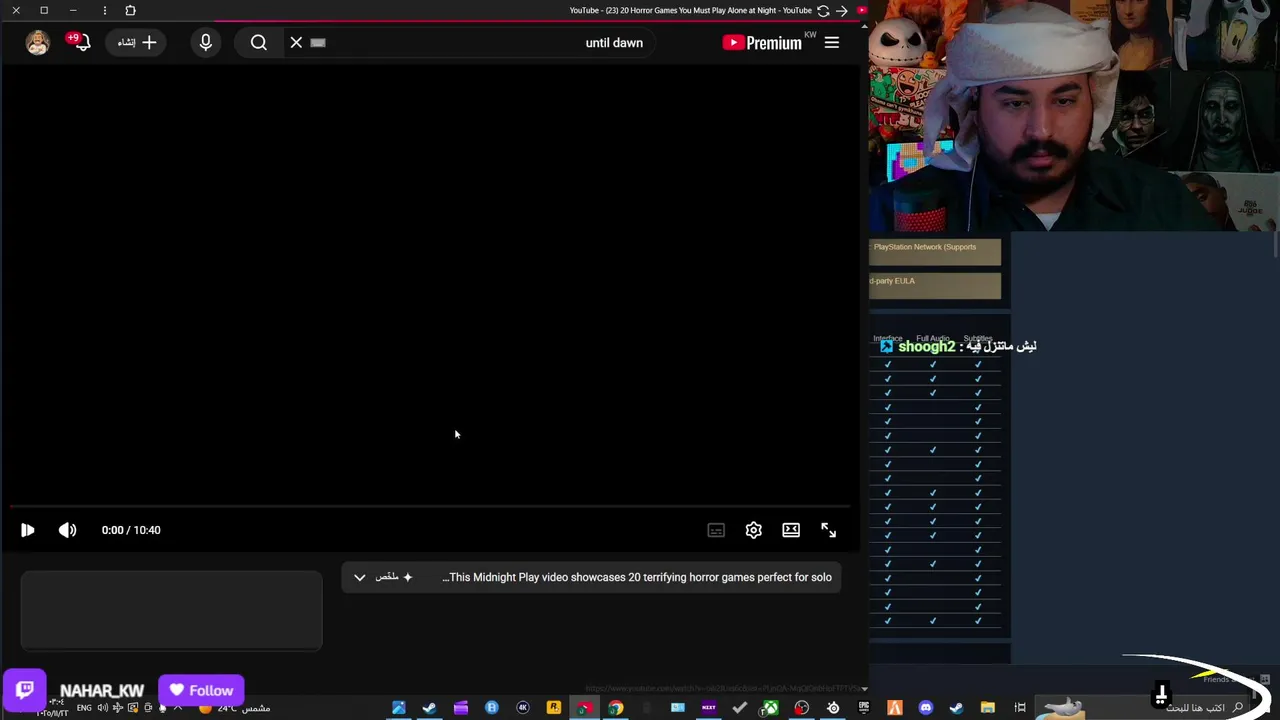Open system volume tray icon
The image size is (1280, 720).
(102, 708)
